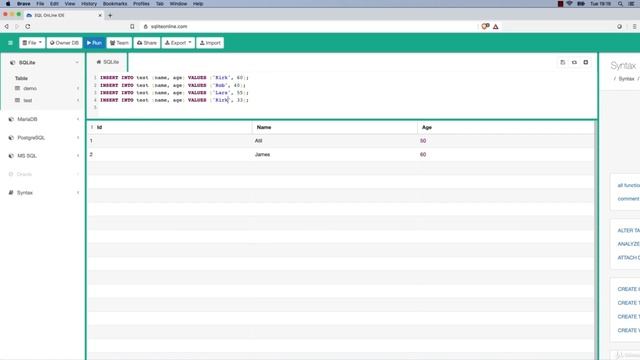Expand the Syntax sidebar chevron
The width and height of the screenshot is (640, 360).
pyautogui.click(x=78, y=193)
